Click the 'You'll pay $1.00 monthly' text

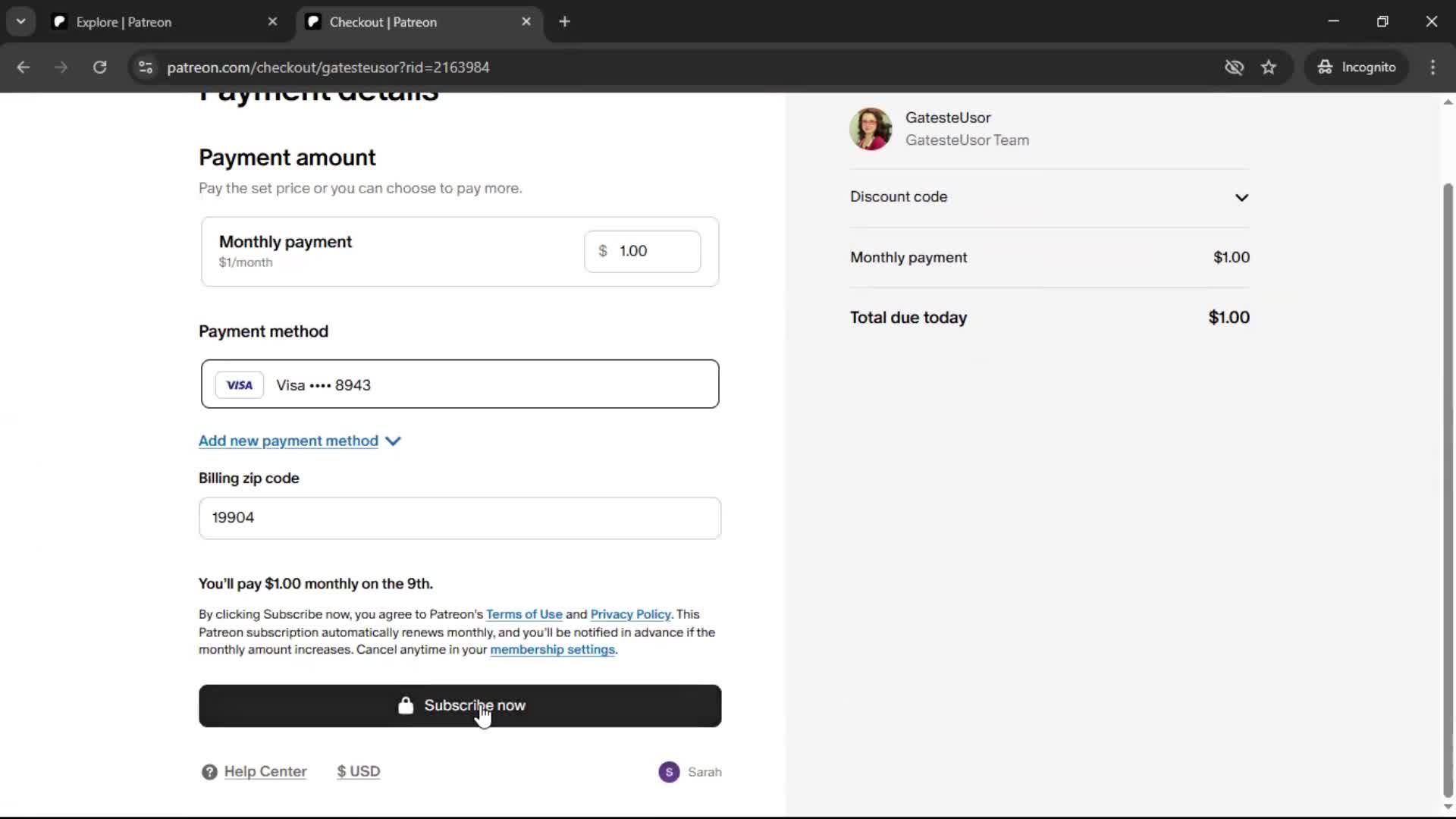pos(315,584)
